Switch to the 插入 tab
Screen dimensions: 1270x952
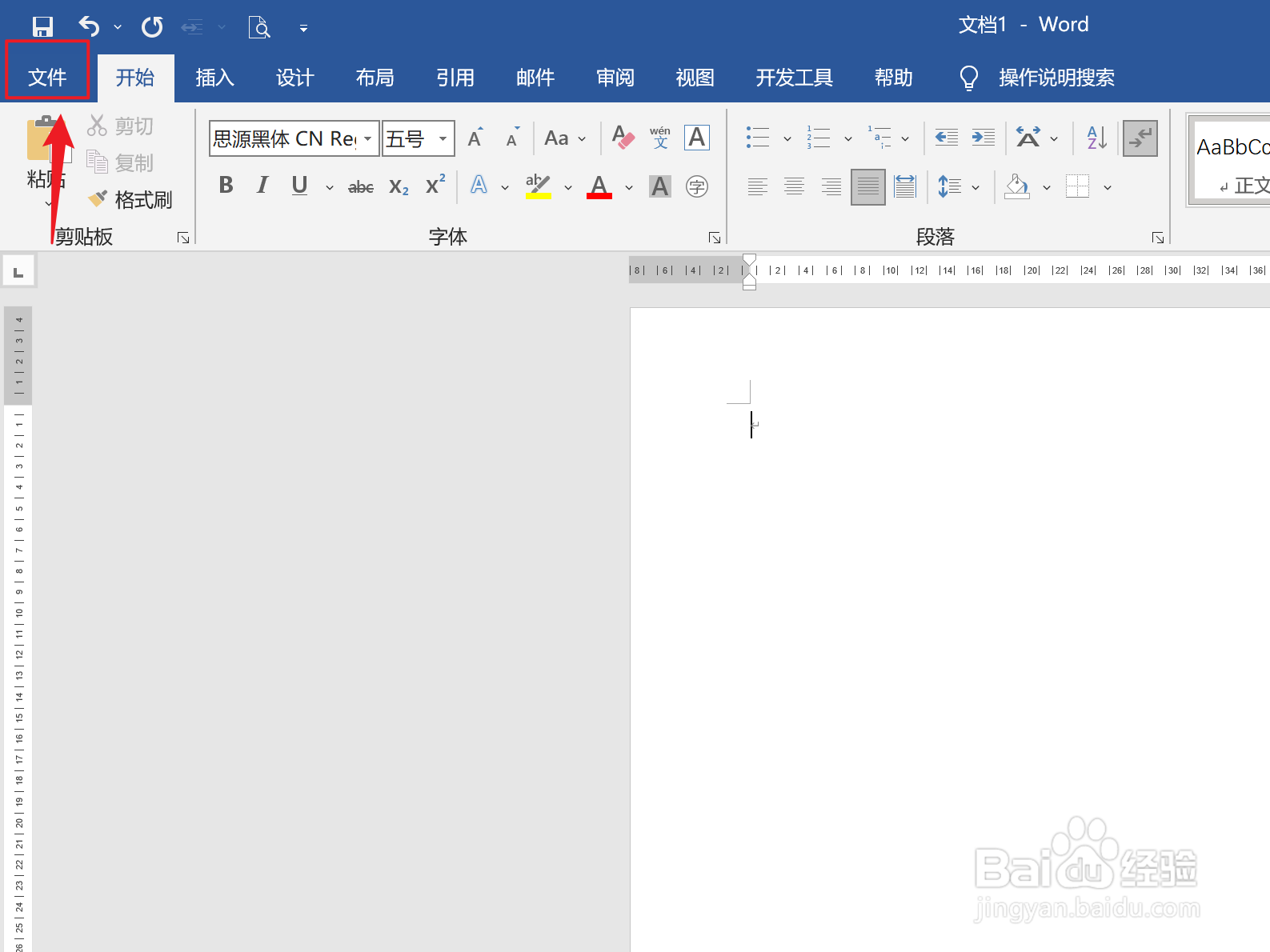(x=215, y=78)
